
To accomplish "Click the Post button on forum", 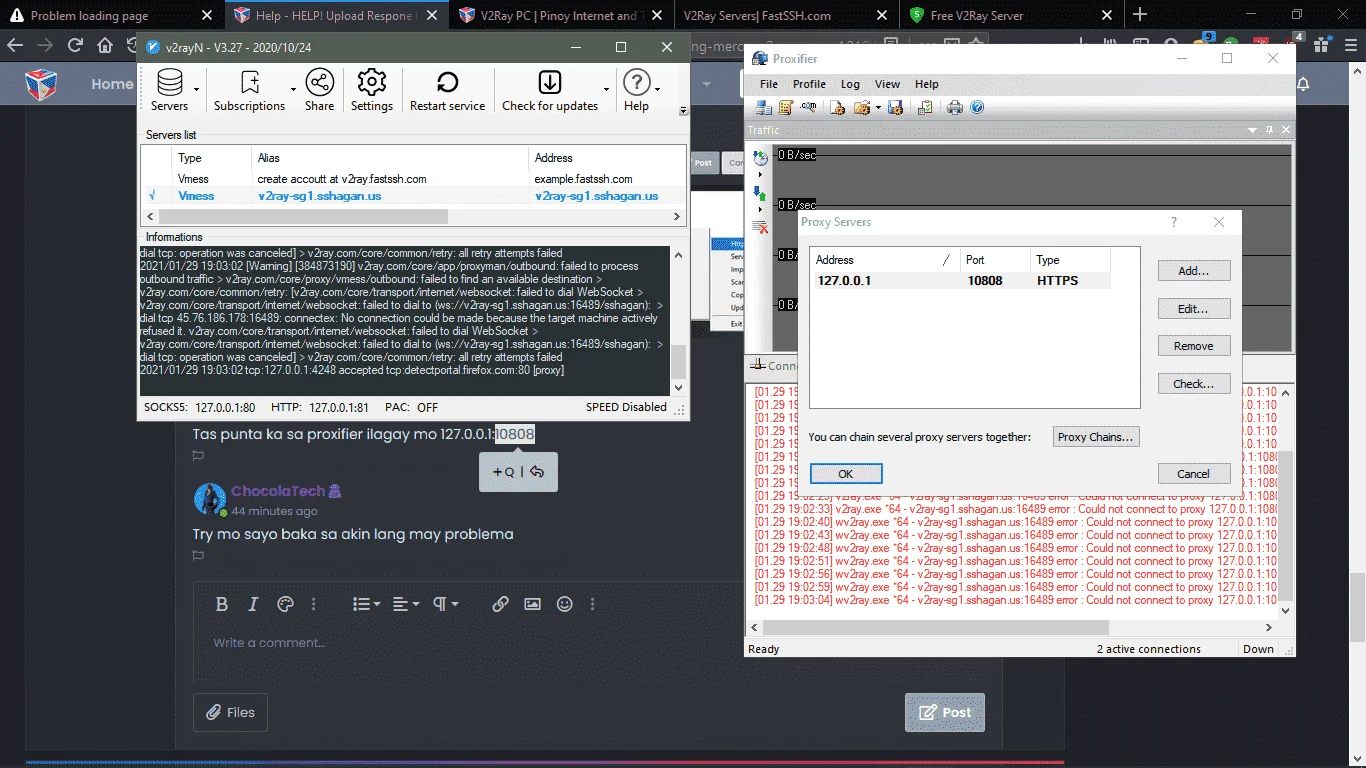I will pos(945,712).
